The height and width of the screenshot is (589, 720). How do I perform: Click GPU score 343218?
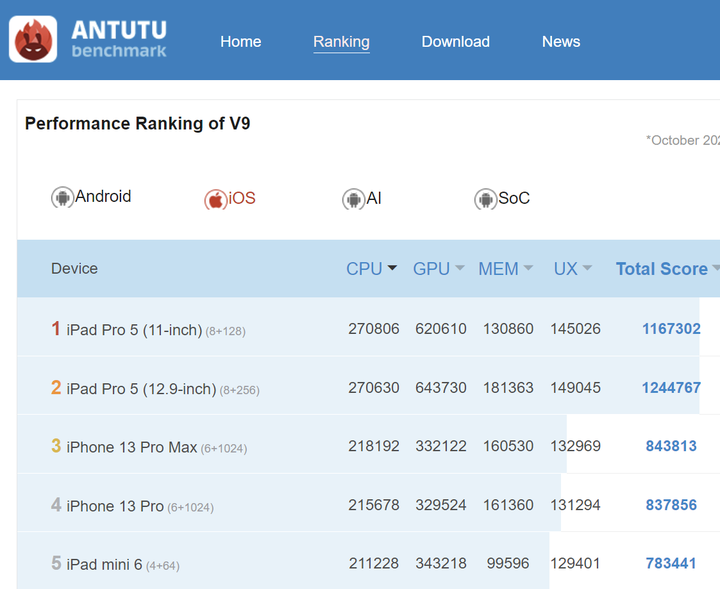pos(441,563)
